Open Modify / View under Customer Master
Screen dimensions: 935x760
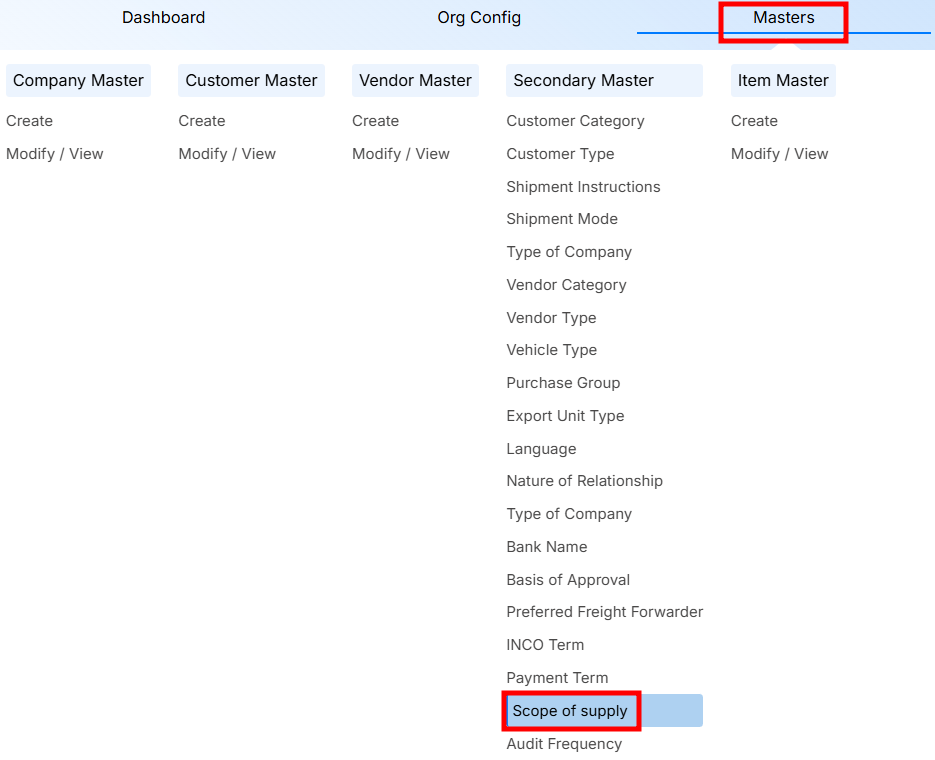click(227, 154)
